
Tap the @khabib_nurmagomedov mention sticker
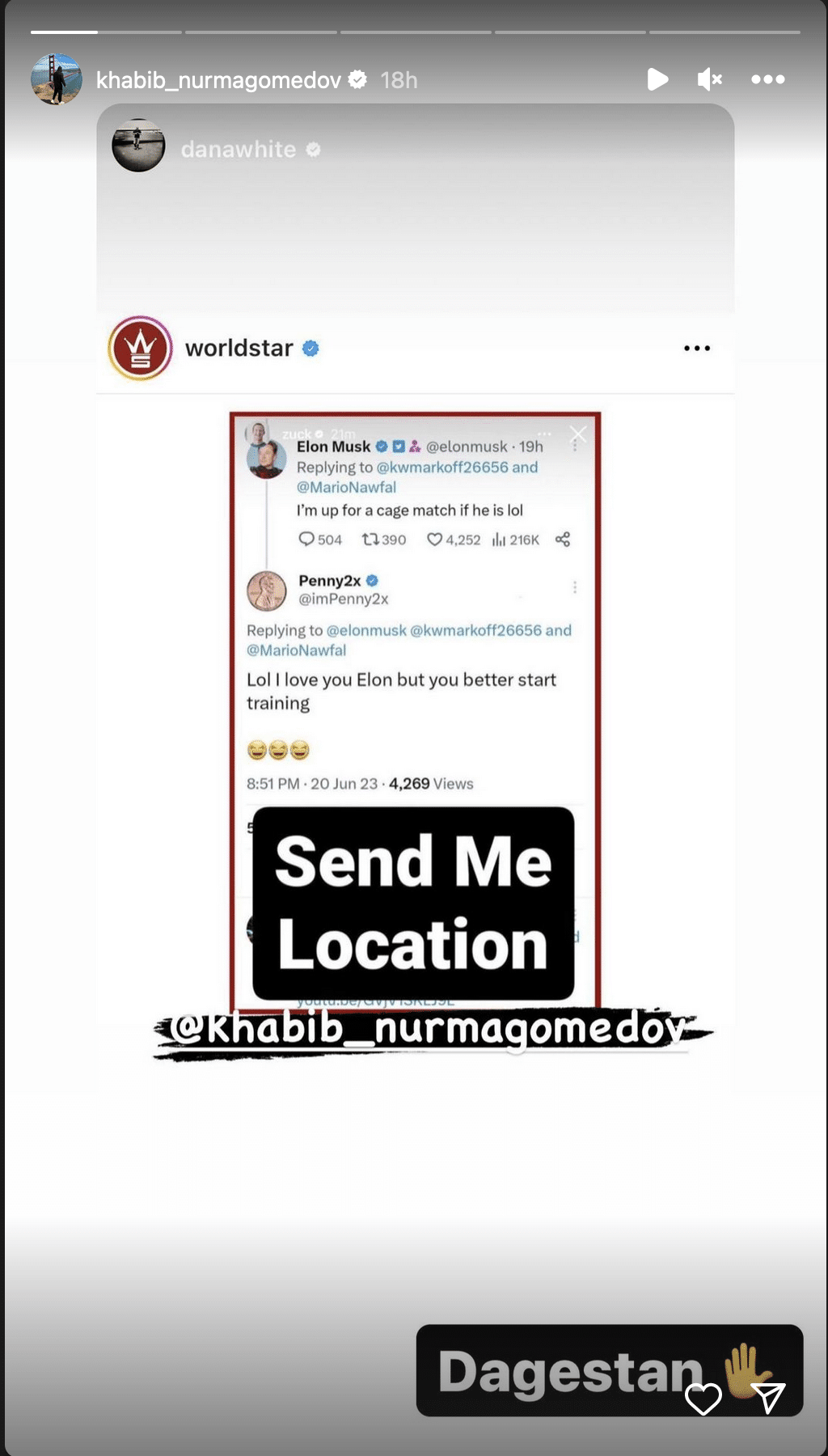(432, 1030)
